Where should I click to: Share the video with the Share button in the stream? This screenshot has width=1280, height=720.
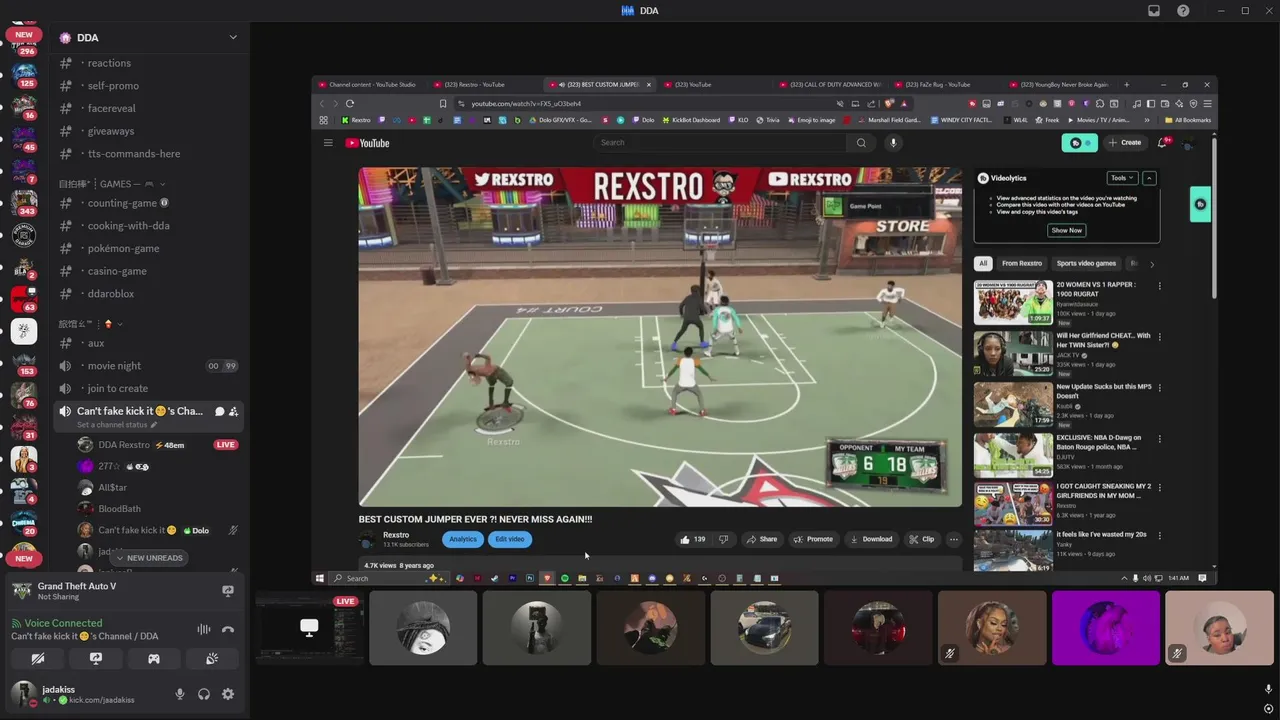coord(762,539)
